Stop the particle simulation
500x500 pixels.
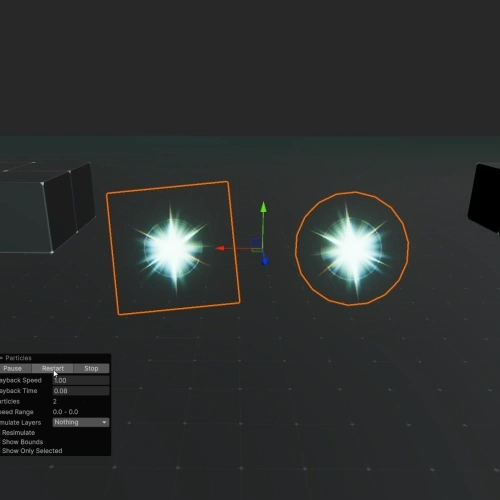(91, 368)
